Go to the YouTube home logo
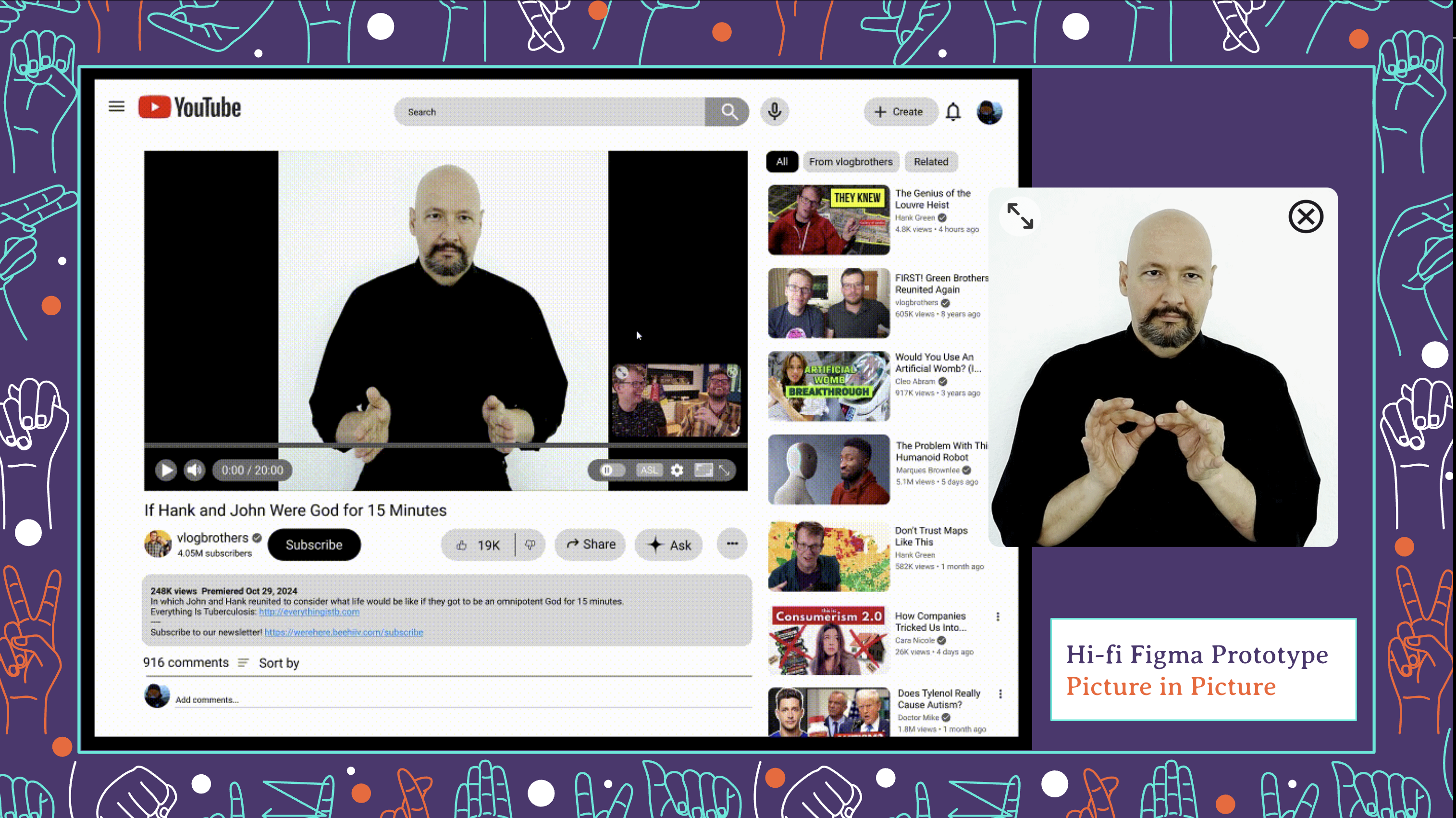 pyautogui.click(x=189, y=107)
